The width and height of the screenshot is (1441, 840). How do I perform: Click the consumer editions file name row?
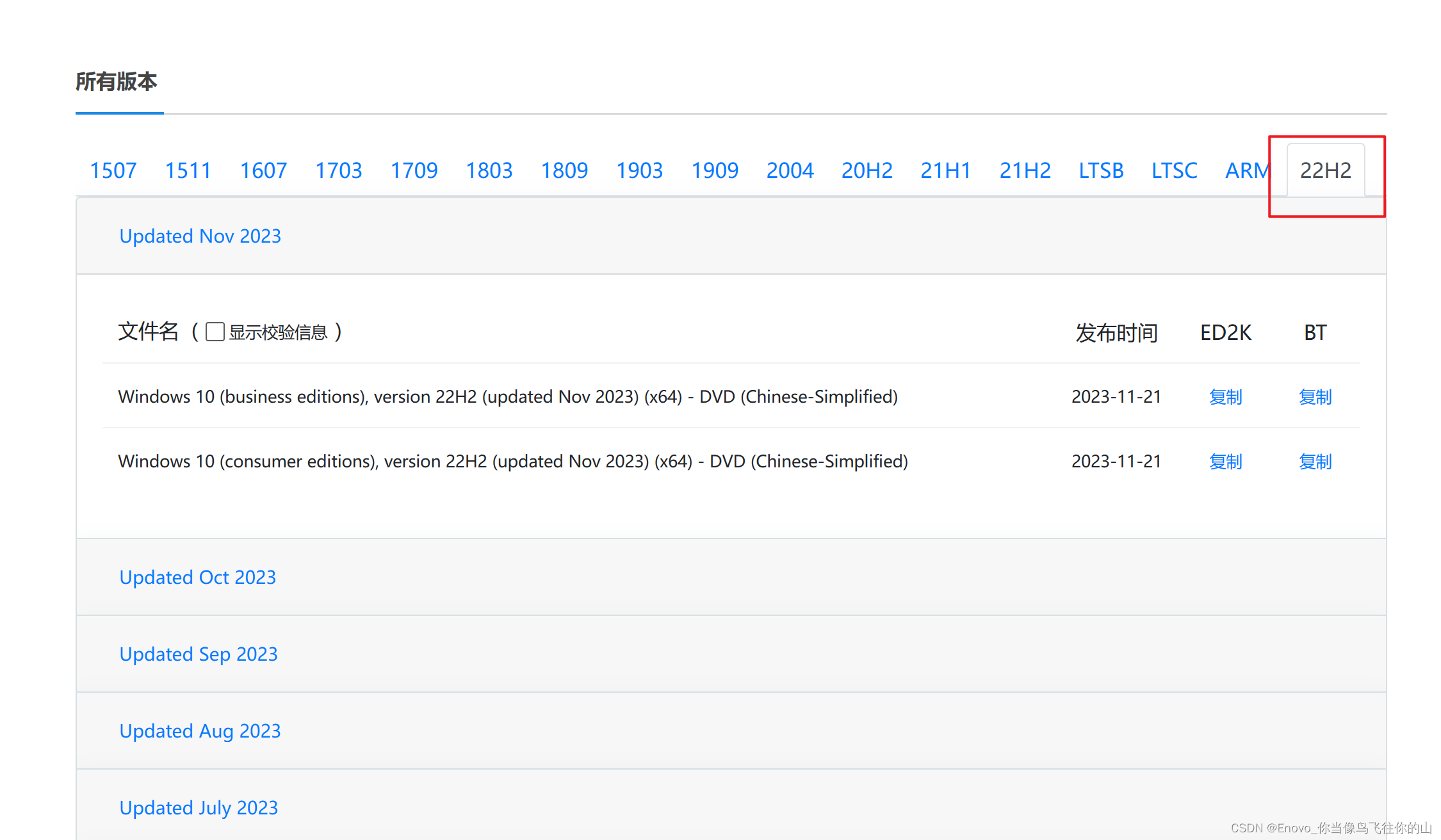pos(512,461)
